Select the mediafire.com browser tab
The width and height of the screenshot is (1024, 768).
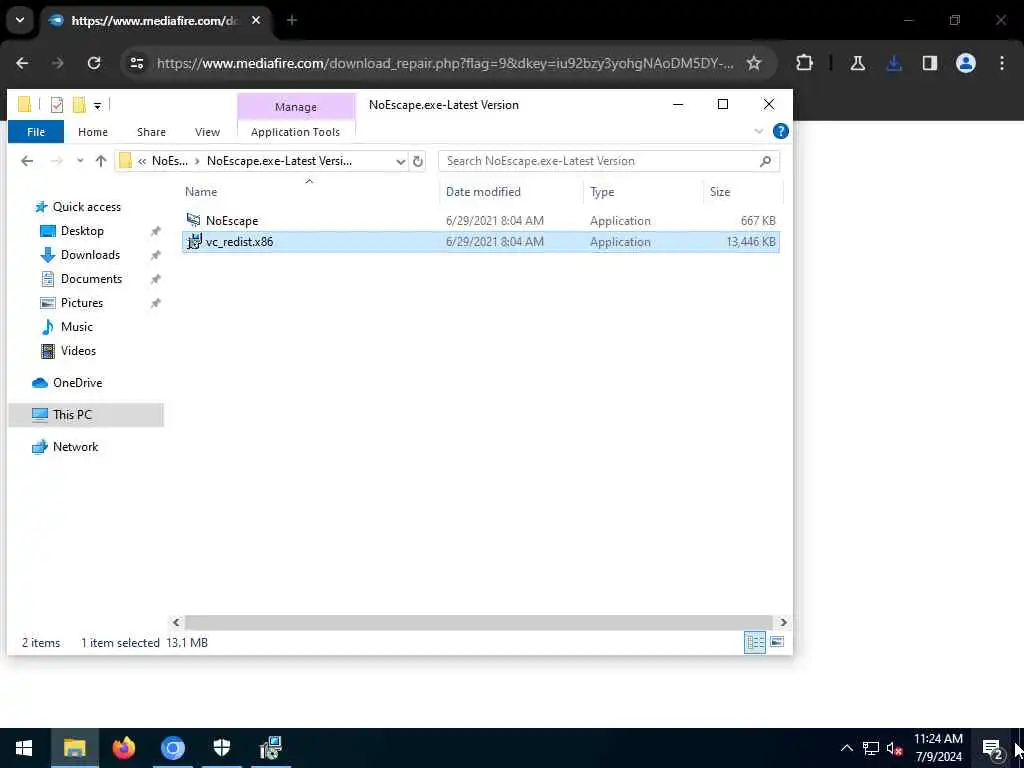155,20
